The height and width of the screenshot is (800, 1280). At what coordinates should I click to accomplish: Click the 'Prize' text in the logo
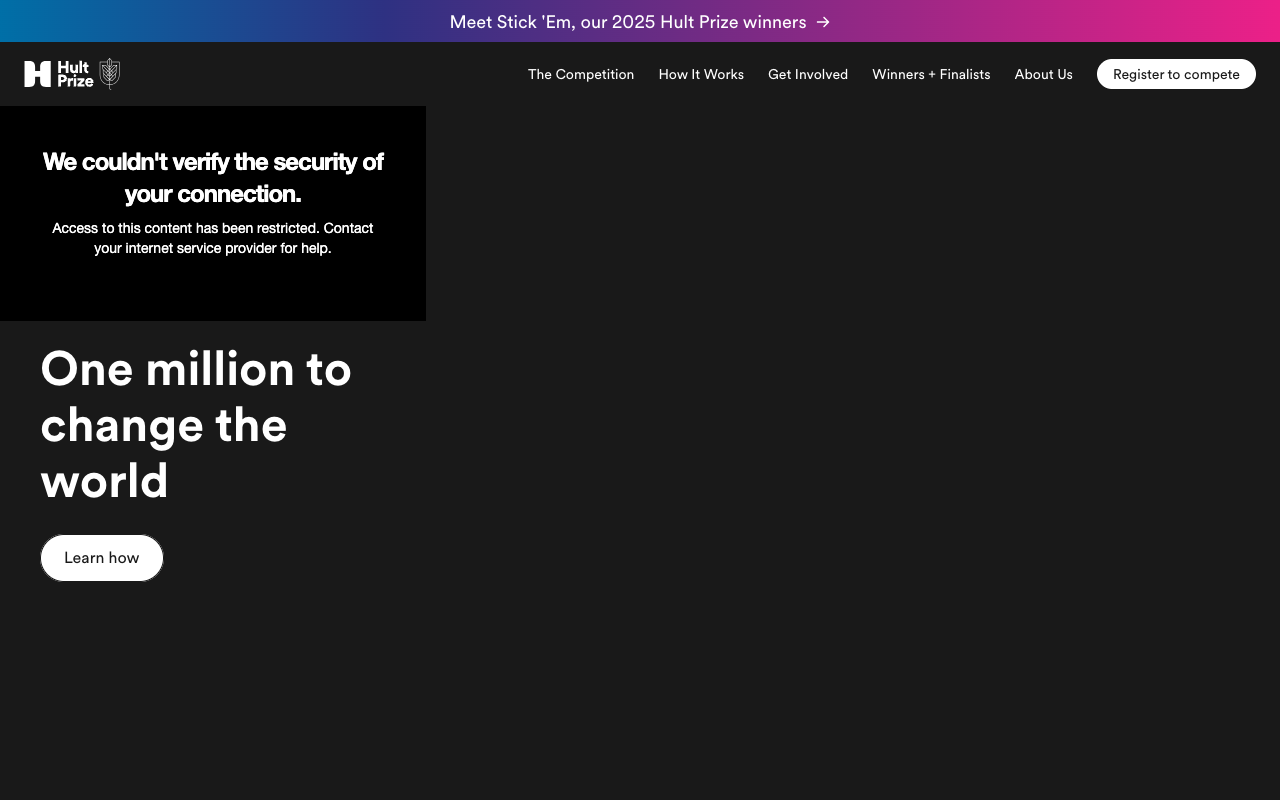(x=74, y=81)
